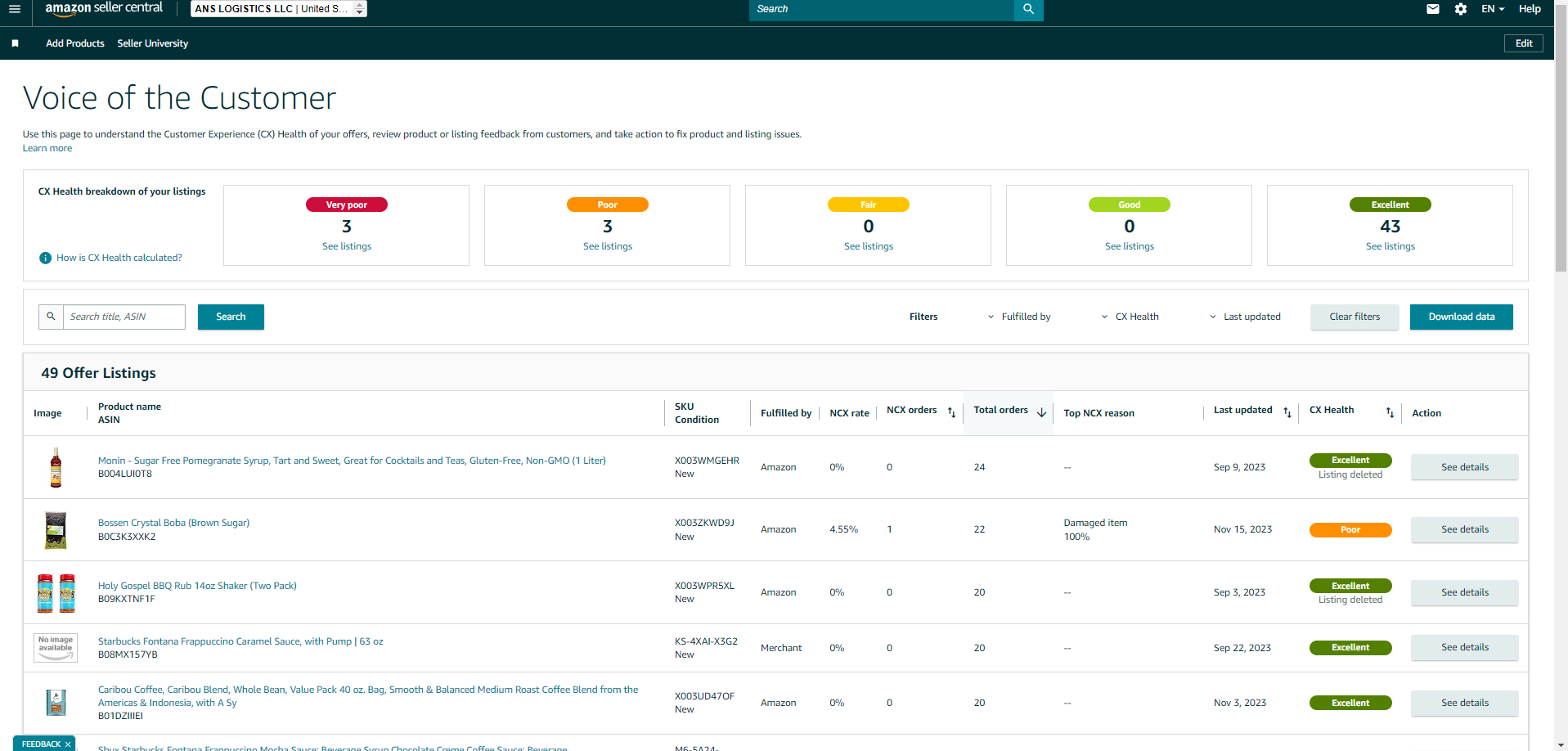
Task: Open the EN language dropdown
Action: coord(1493,9)
